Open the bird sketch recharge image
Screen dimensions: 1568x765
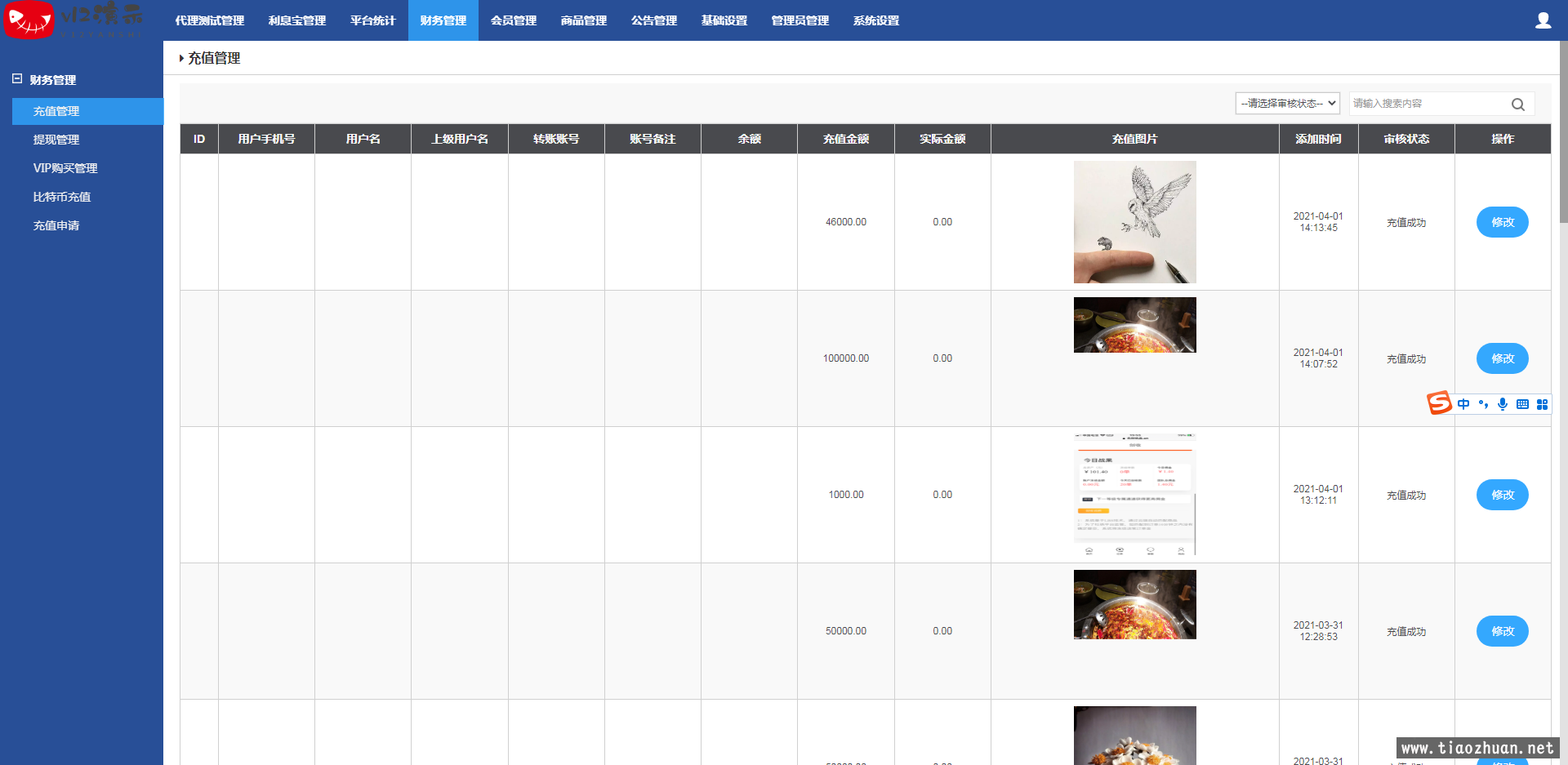(x=1135, y=222)
